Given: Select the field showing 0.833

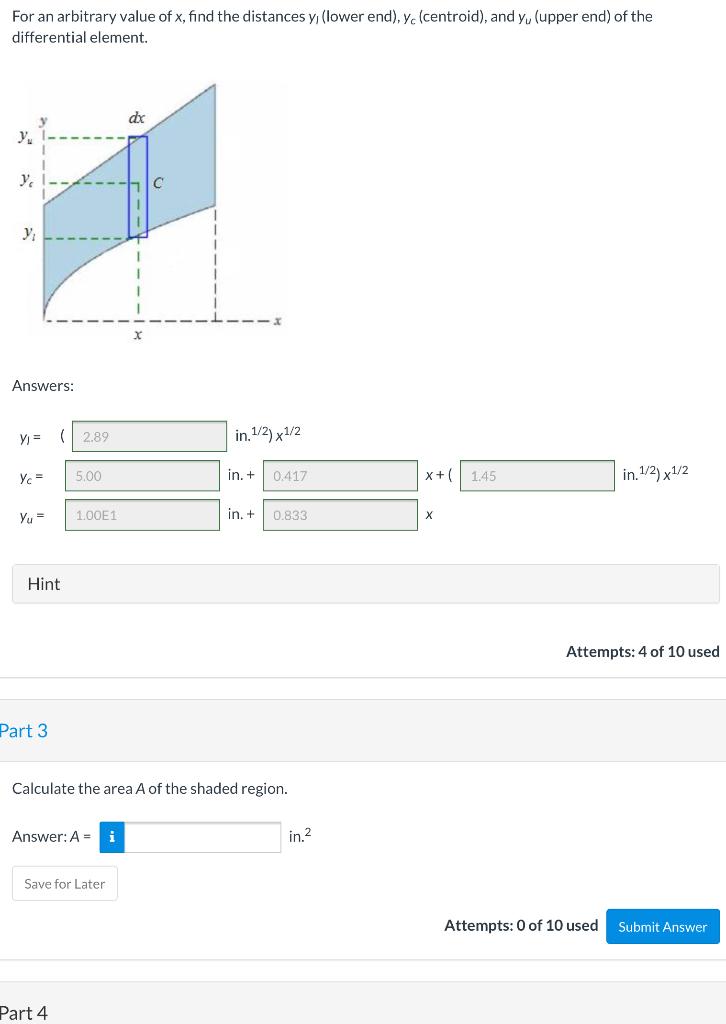Looking at the screenshot, I should [x=340, y=514].
